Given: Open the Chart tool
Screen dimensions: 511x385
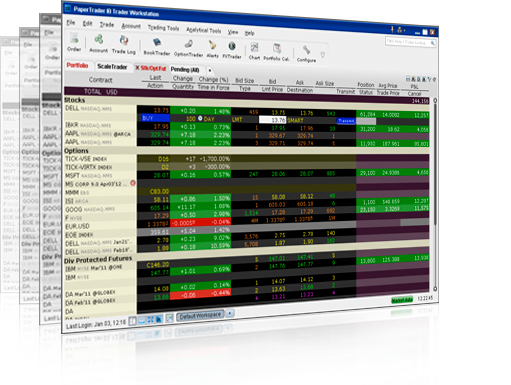Looking at the screenshot, I should click(x=254, y=51).
